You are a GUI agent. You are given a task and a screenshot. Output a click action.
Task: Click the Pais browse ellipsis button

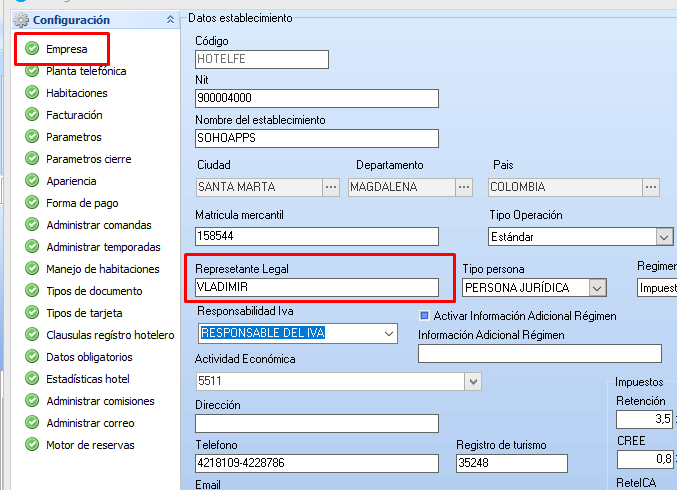tap(651, 187)
